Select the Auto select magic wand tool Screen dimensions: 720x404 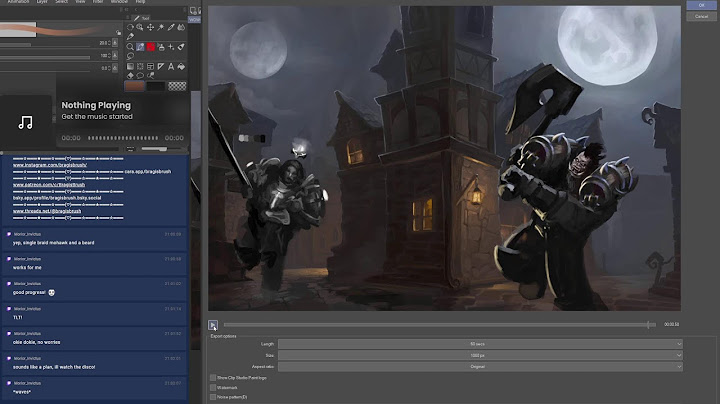click(x=161, y=27)
